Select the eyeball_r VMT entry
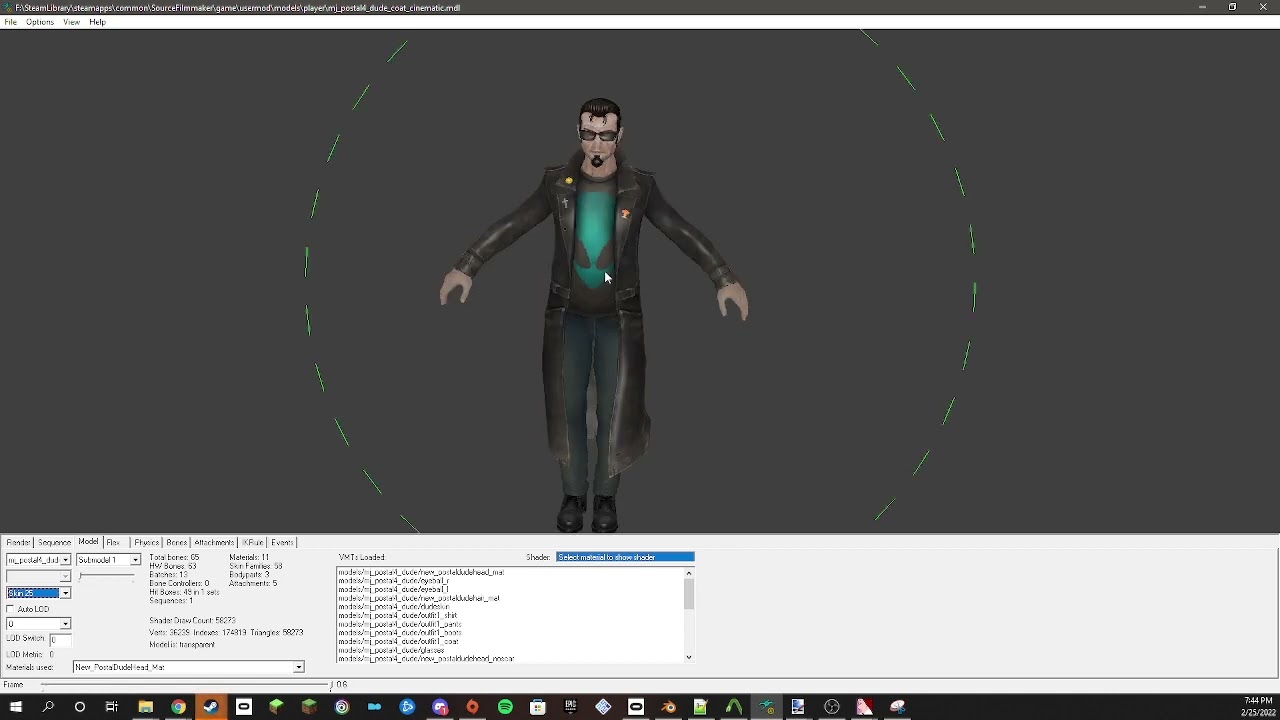 394,581
